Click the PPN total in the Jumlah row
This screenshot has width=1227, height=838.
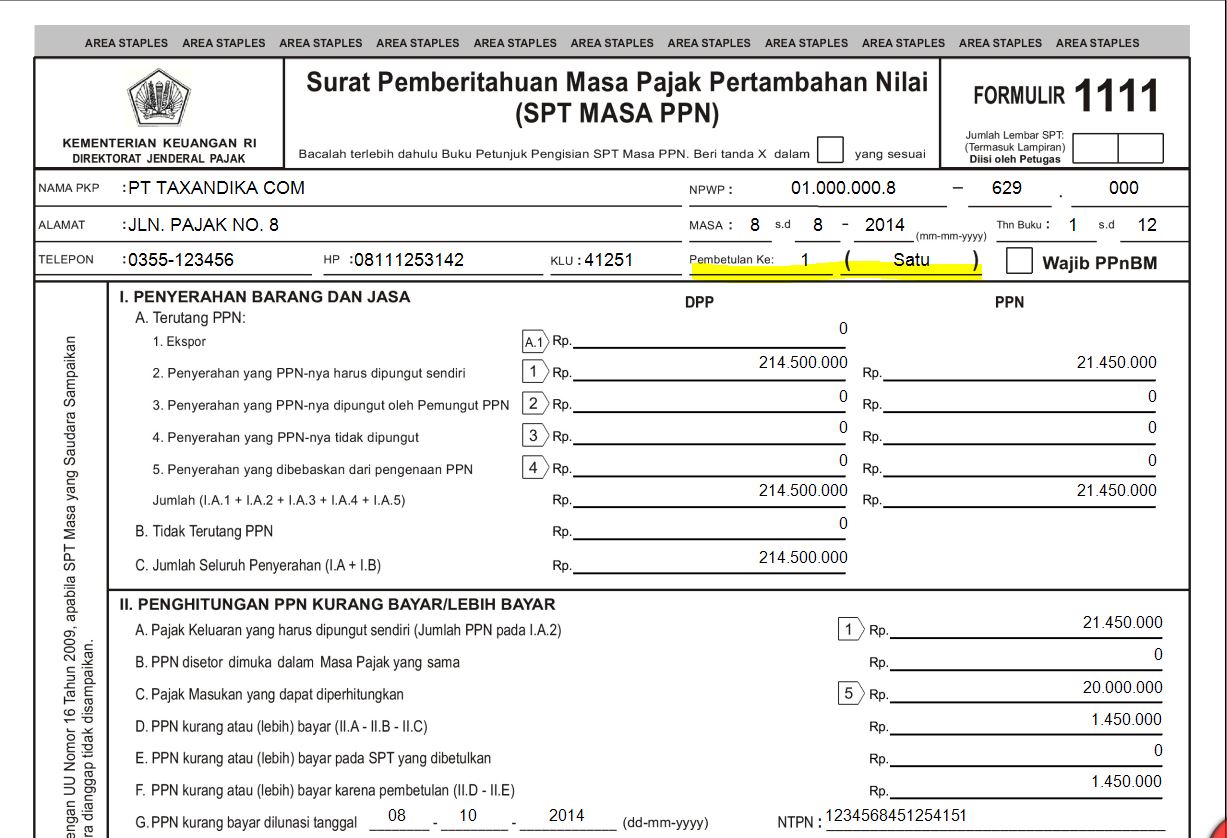[x=1116, y=490]
